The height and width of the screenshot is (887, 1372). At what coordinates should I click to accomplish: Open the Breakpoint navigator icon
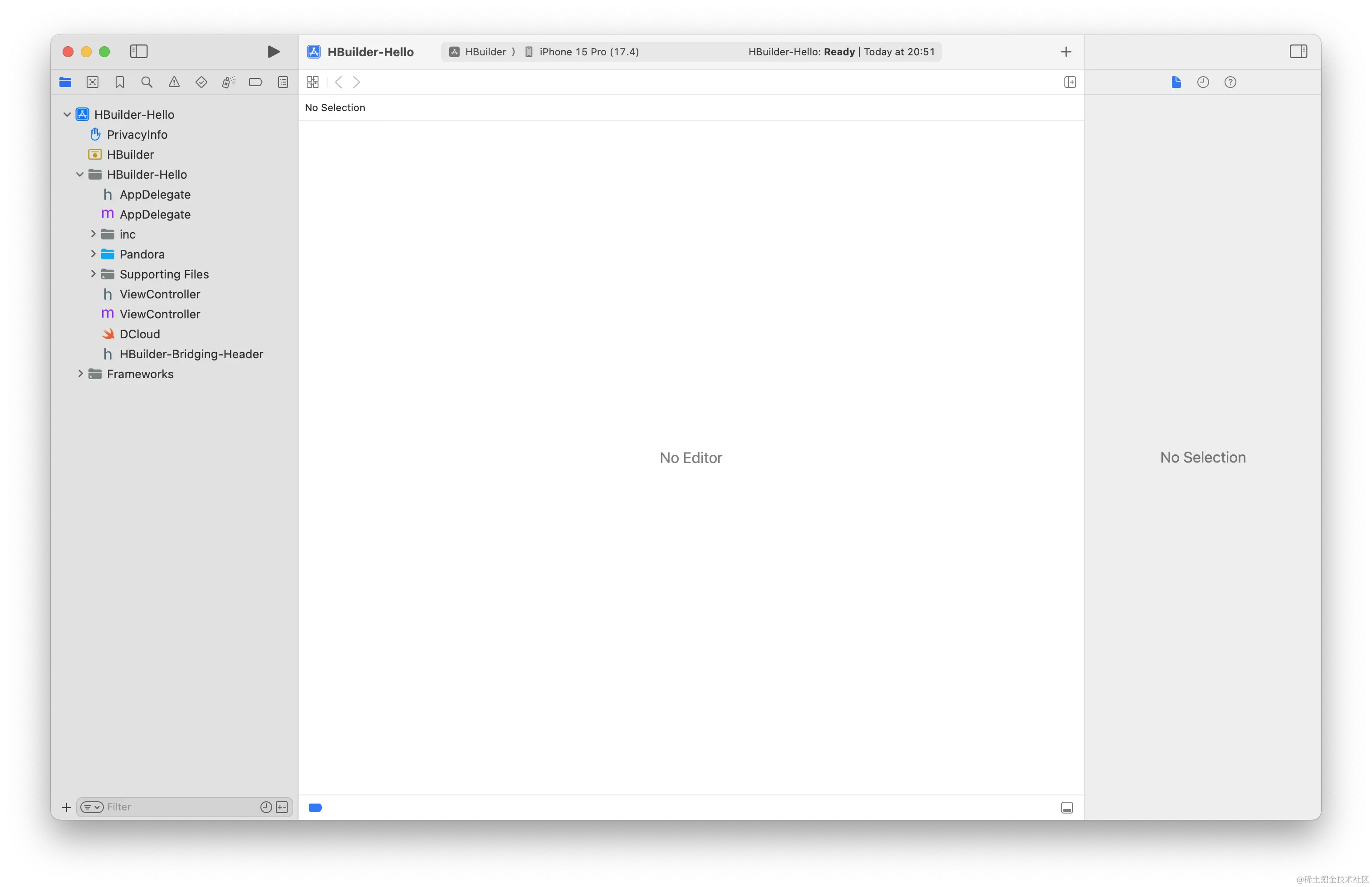pyautogui.click(x=255, y=83)
